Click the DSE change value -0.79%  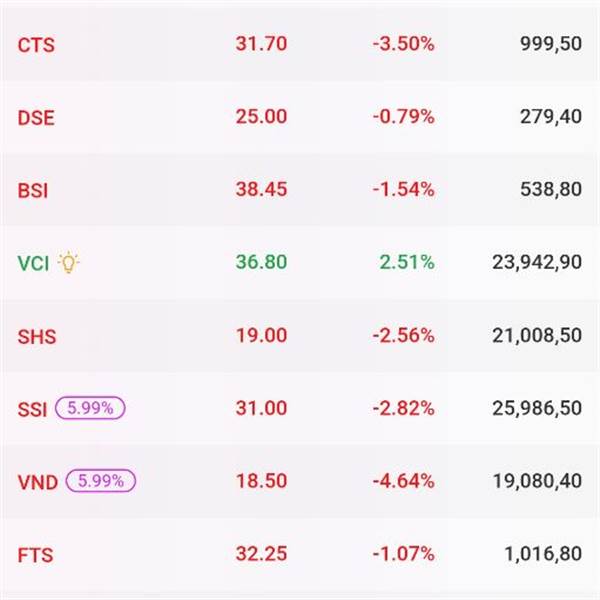pos(403,117)
